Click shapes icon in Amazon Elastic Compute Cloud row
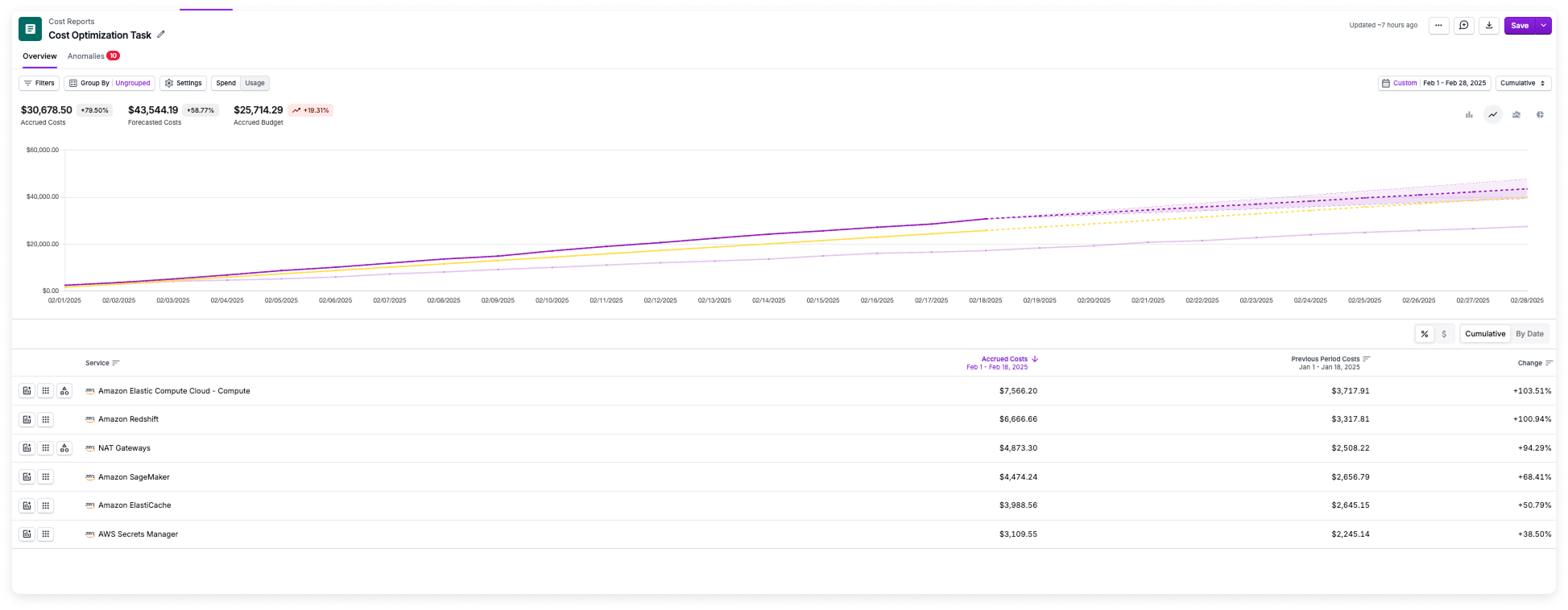The image size is (1568, 610). pyautogui.click(x=64, y=391)
